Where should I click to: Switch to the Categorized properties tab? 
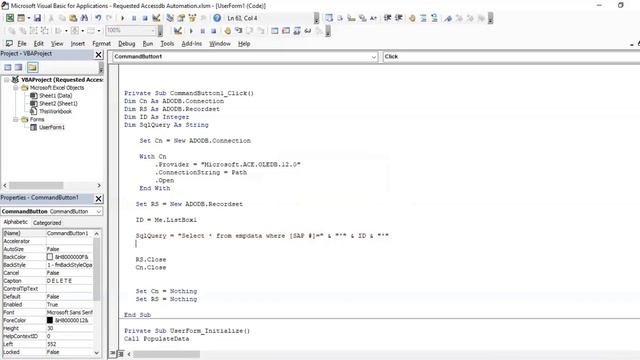coord(47,223)
